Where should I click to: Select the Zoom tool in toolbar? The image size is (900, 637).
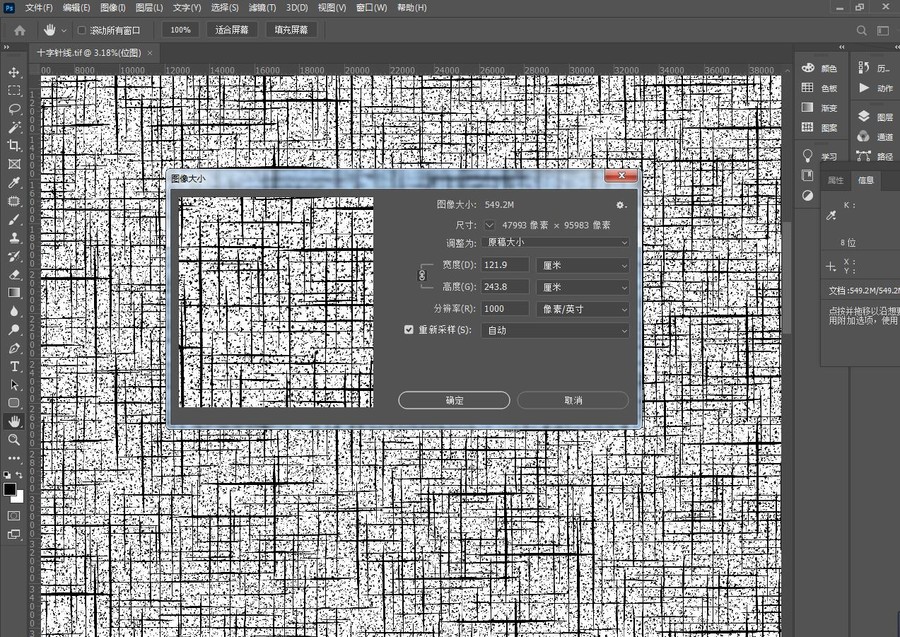tap(14, 440)
